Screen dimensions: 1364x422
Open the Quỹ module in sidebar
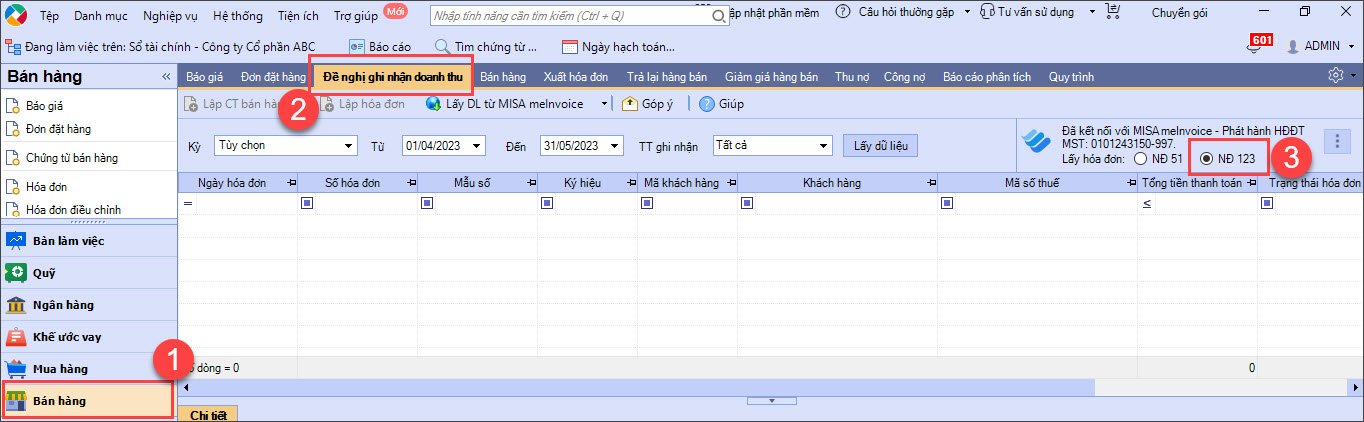[16, 273]
